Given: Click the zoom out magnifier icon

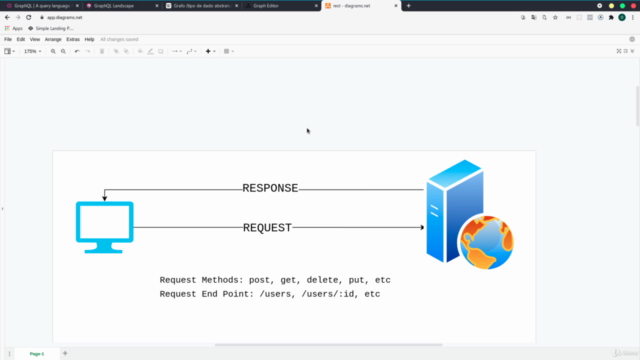Looking at the screenshot, I should 63,51.
